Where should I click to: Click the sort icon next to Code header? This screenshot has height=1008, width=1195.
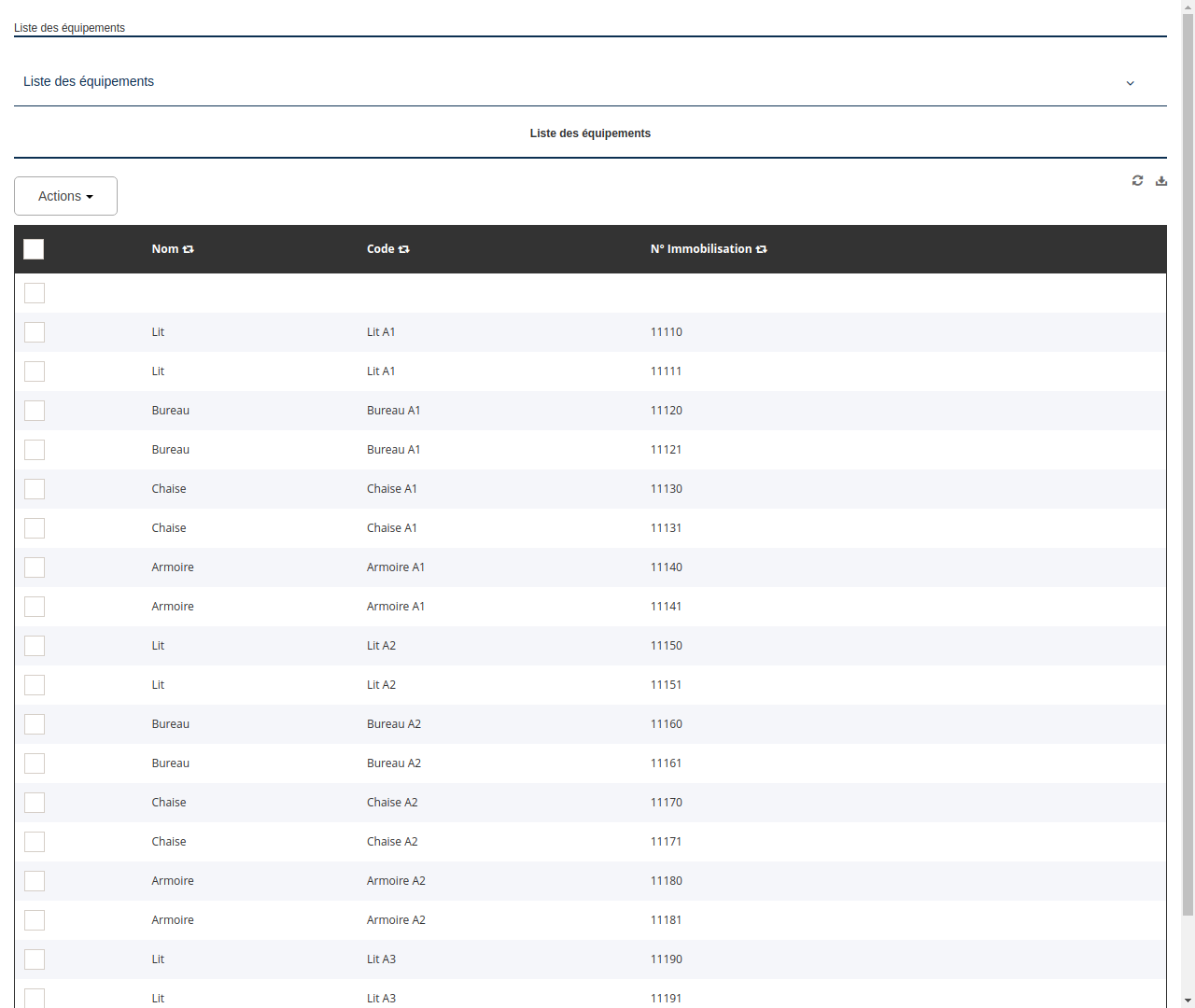click(x=404, y=249)
